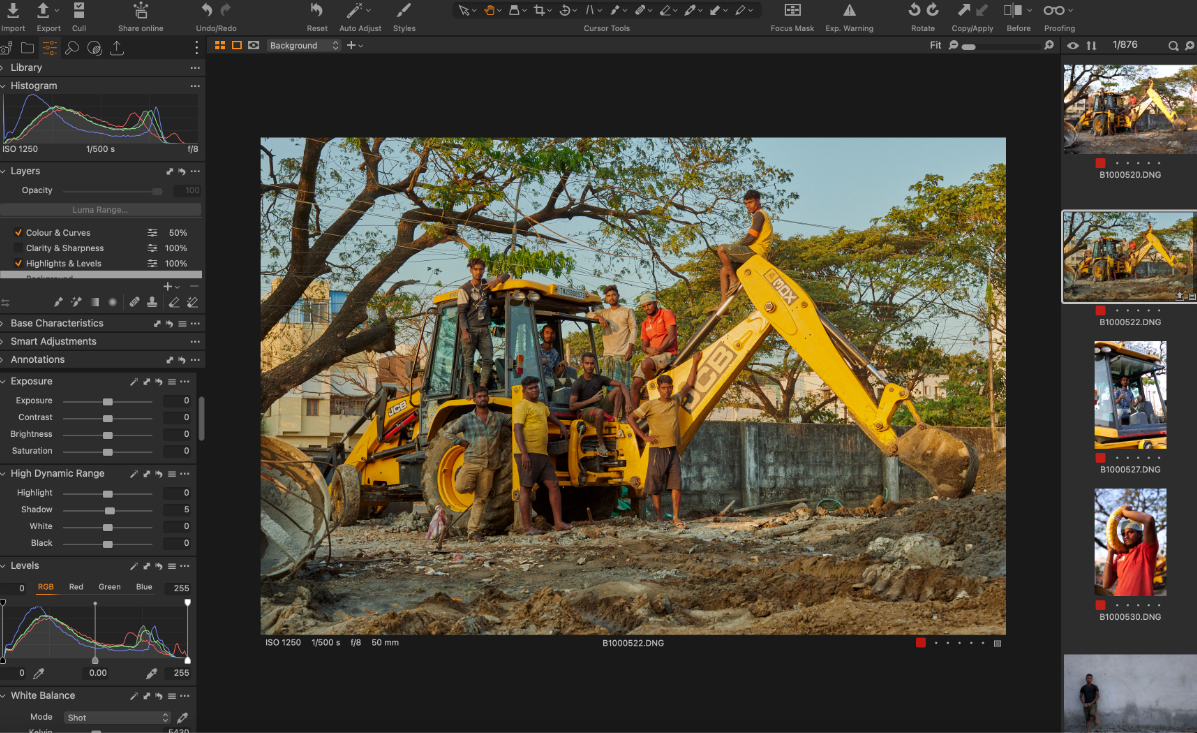The image size is (1197, 733).
Task: Collapse the High Dynamic Range panel
Action: 4,473
